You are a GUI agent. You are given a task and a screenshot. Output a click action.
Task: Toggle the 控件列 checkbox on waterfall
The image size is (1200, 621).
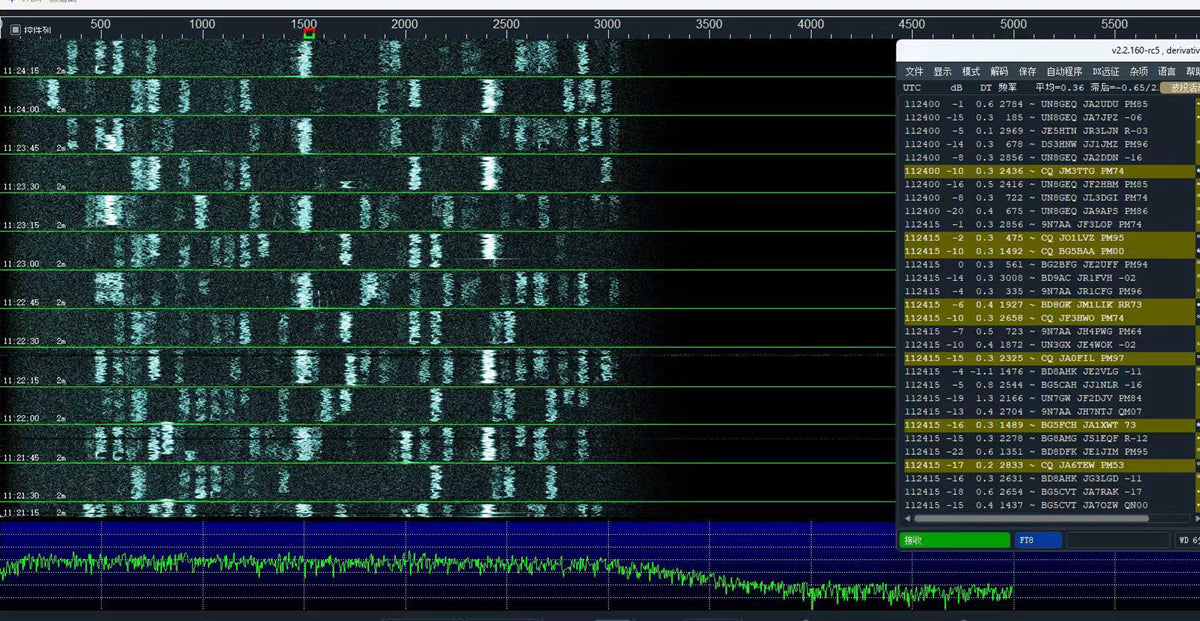(15, 30)
